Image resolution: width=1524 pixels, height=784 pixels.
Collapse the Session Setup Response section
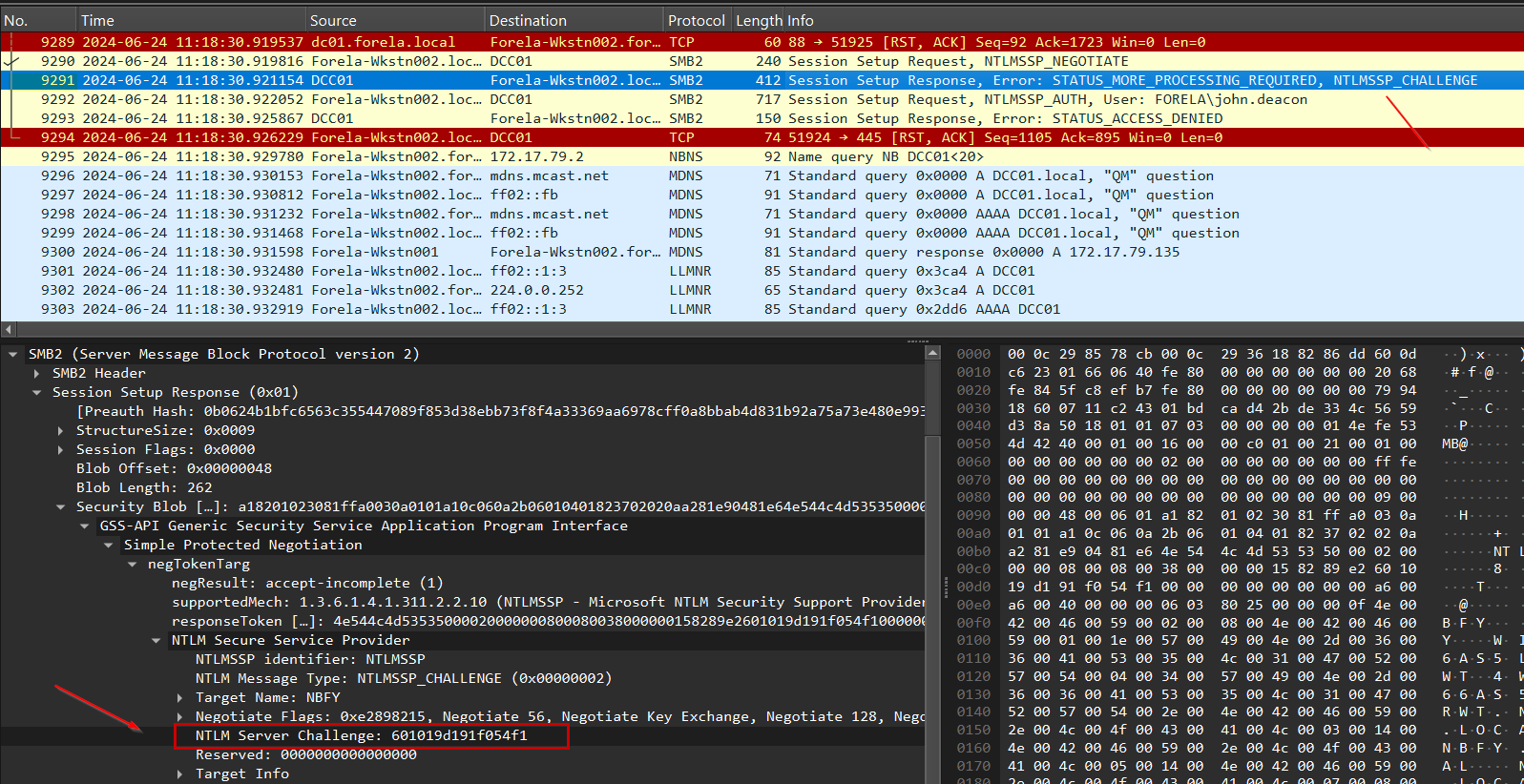click(37, 392)
